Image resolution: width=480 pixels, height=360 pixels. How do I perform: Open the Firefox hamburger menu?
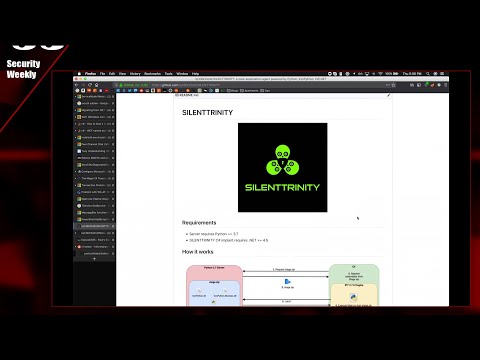[x=445, y=85]
